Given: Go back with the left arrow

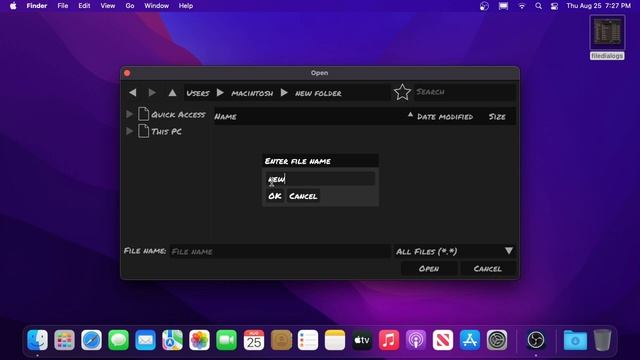Looking at the screenshot, I should [x=133, y=93].
